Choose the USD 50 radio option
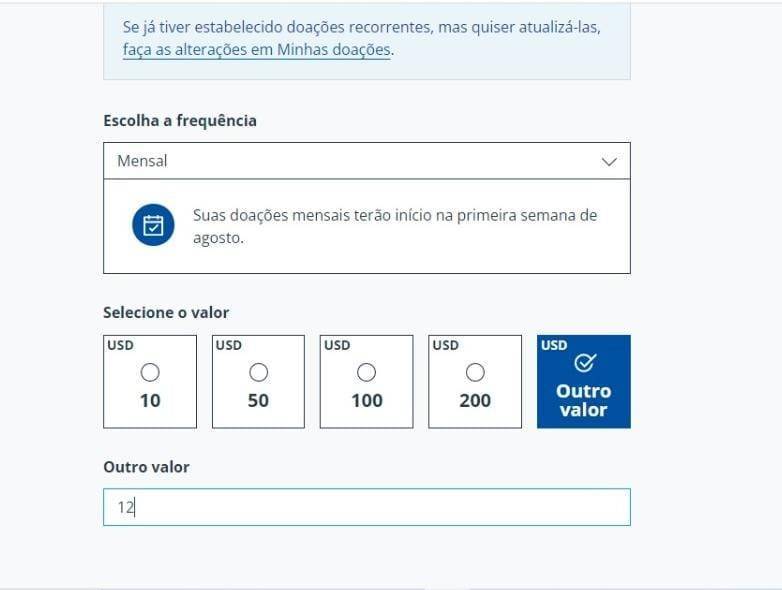 click(x=258, y=372)
